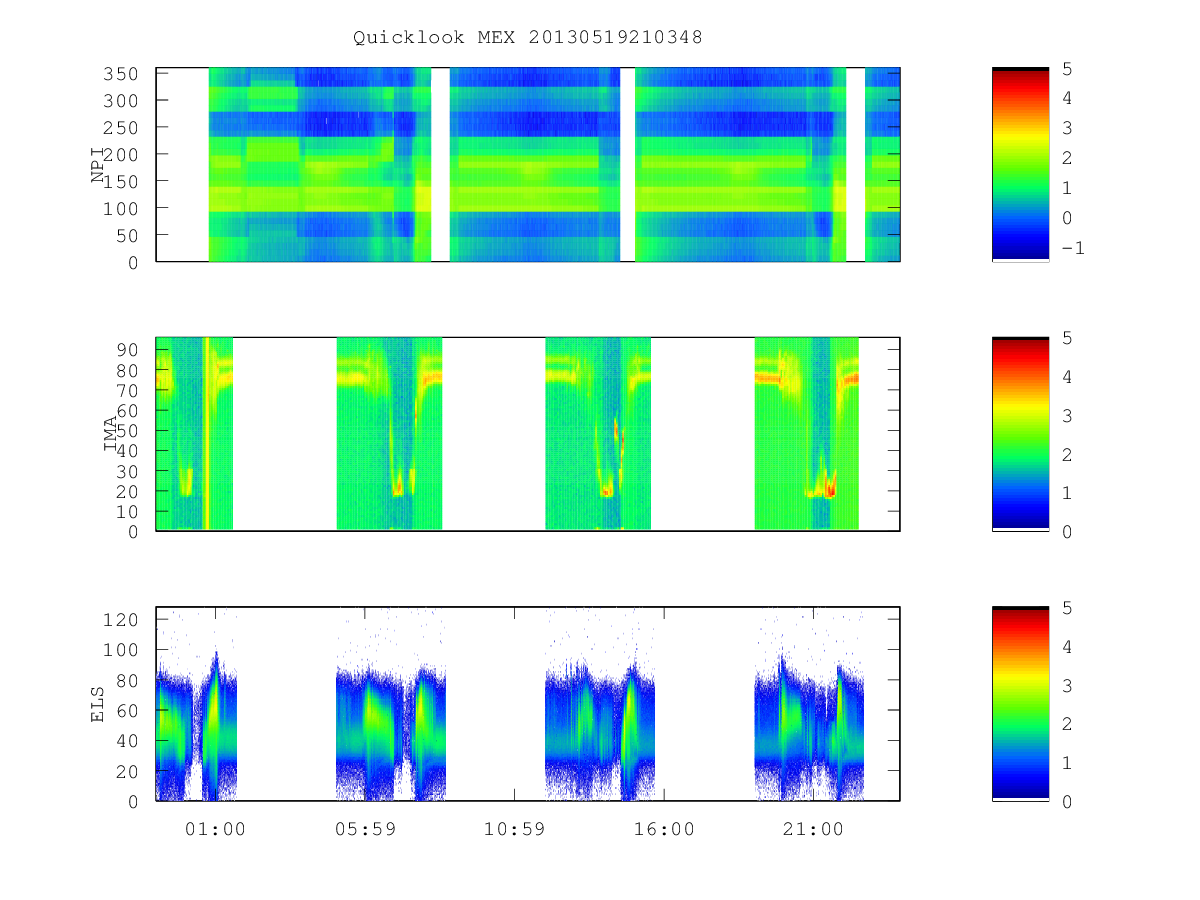Click the plot title Quicklook MEX 20130519210348
Image resolution: width=1200 pixels, height=900 pixels.
point(528,38)
